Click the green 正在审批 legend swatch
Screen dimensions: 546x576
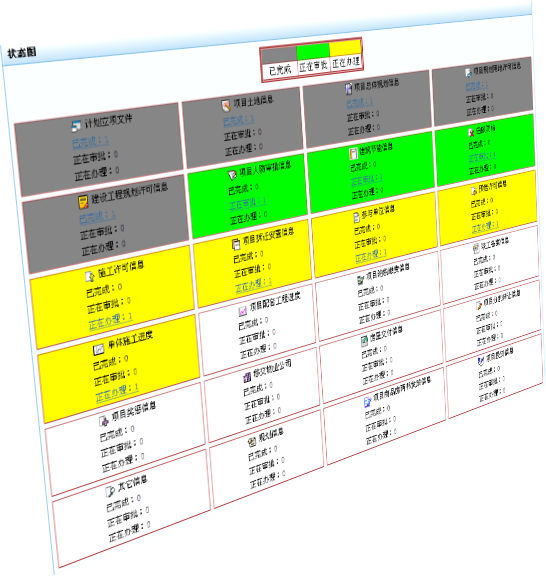313,51
